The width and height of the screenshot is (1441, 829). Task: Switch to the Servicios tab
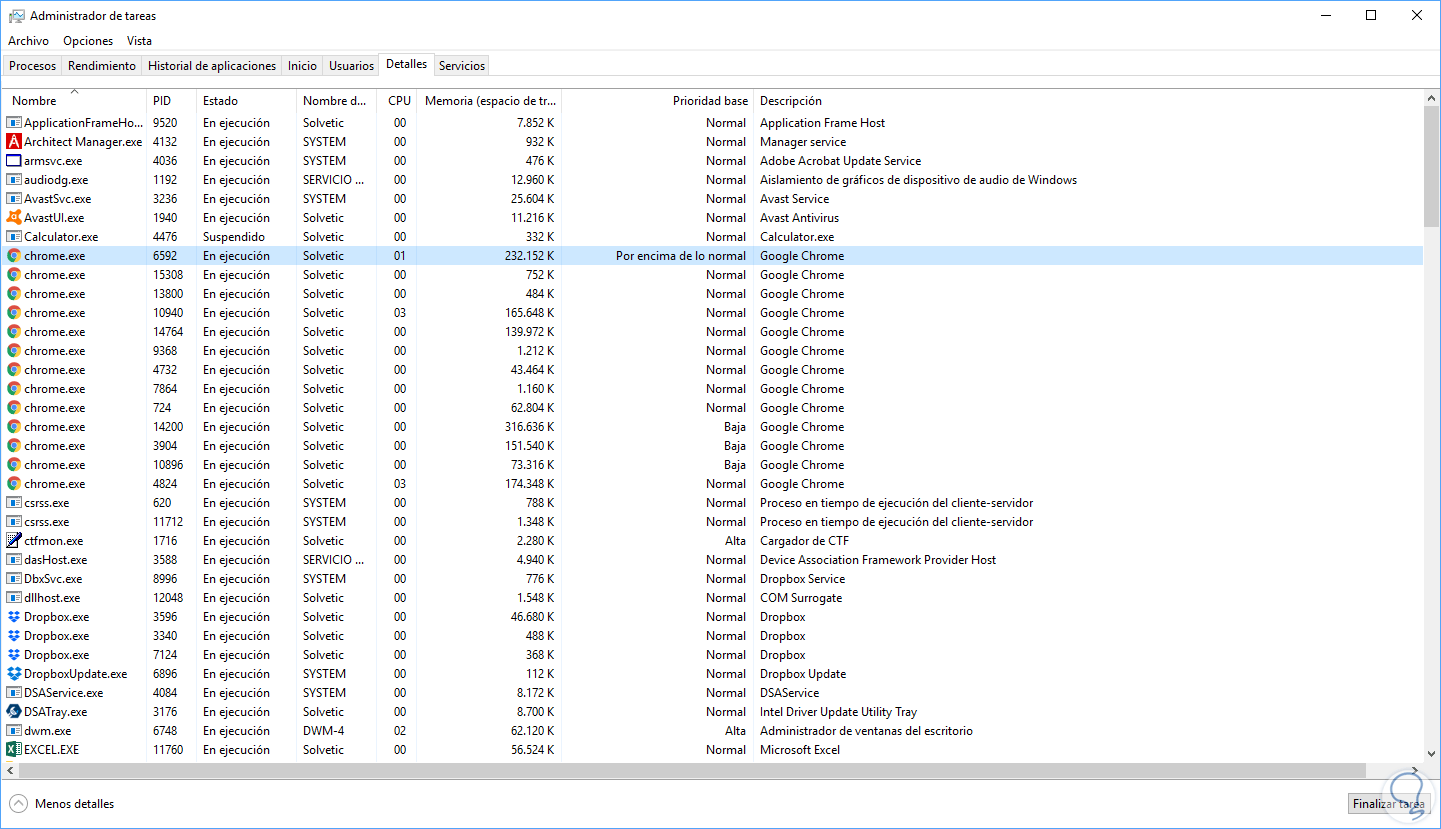[x=462, y=66]
